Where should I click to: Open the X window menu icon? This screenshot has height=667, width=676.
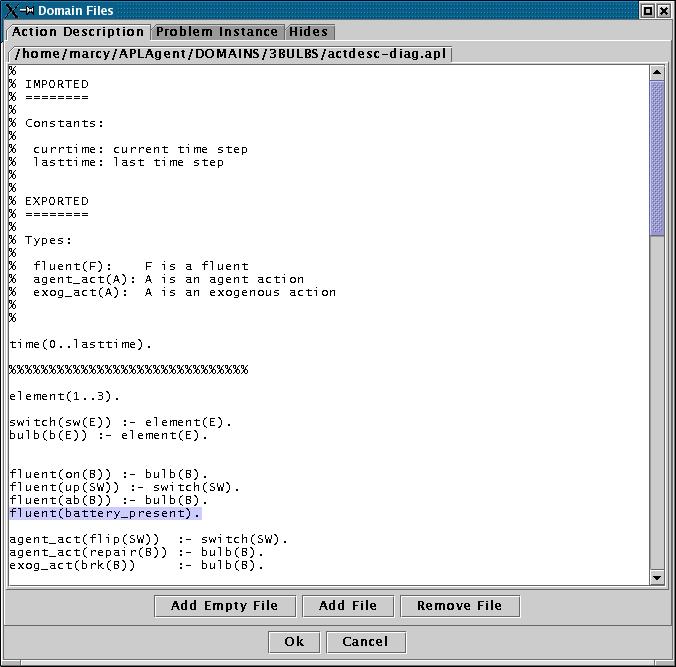pyautogui.click(x=10, y=10)
